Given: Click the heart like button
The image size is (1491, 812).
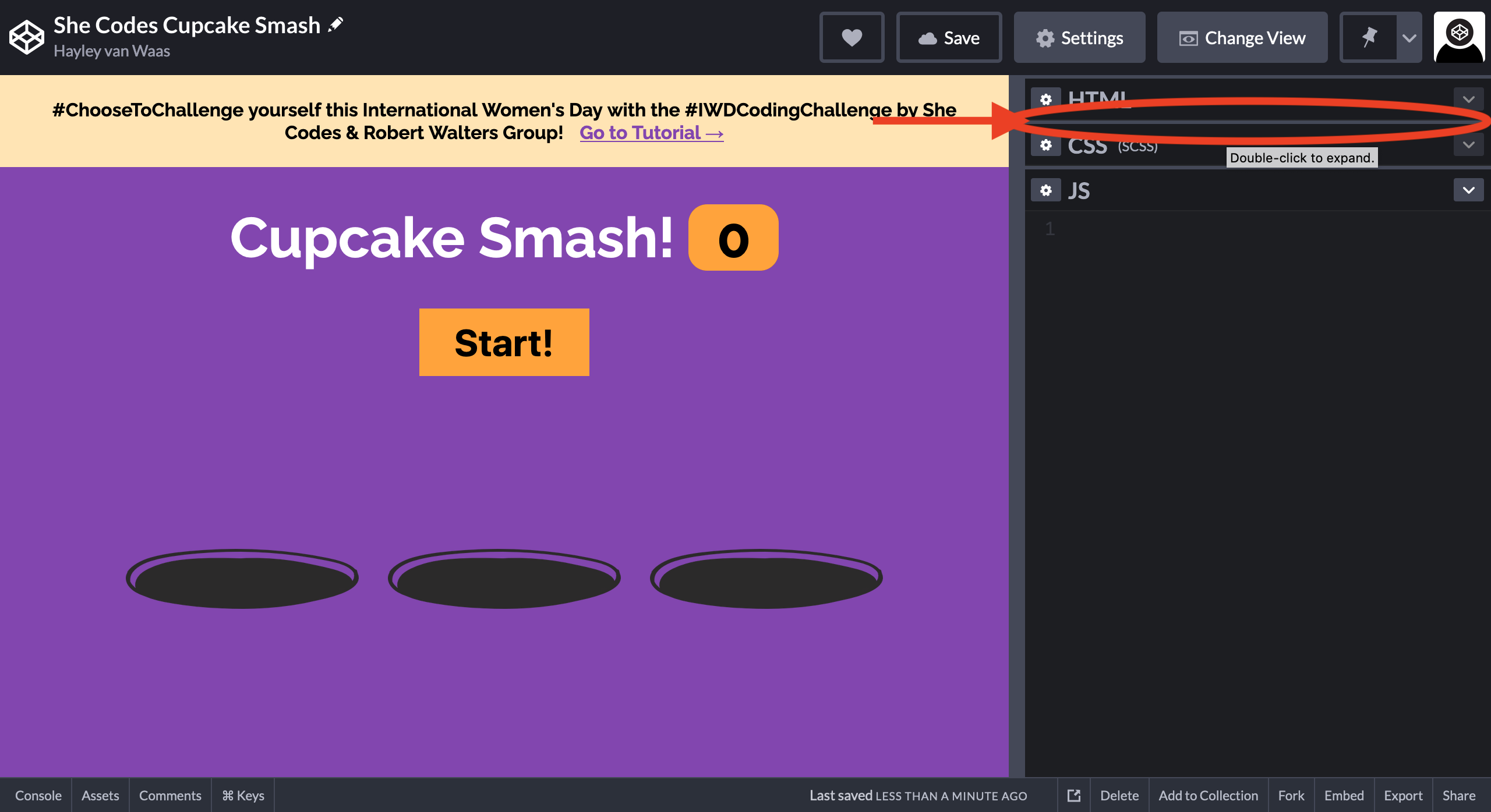Looking at the screenshot, I should click(x=852, y=38).
